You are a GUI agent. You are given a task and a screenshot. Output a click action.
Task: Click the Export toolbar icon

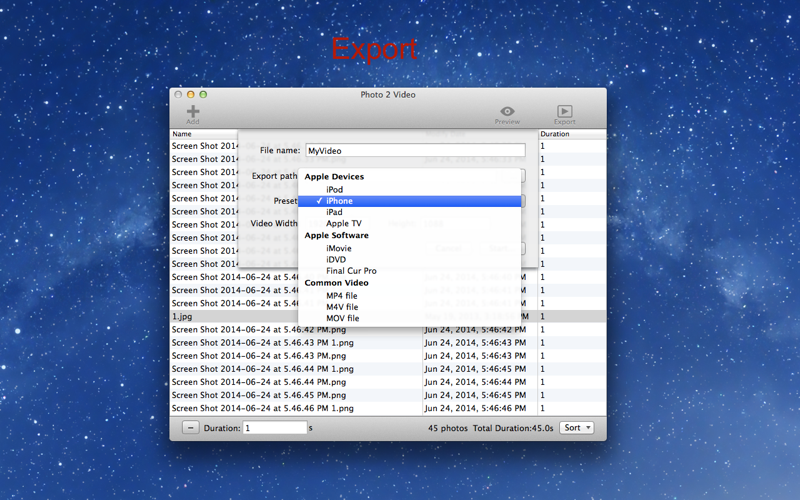564,111
